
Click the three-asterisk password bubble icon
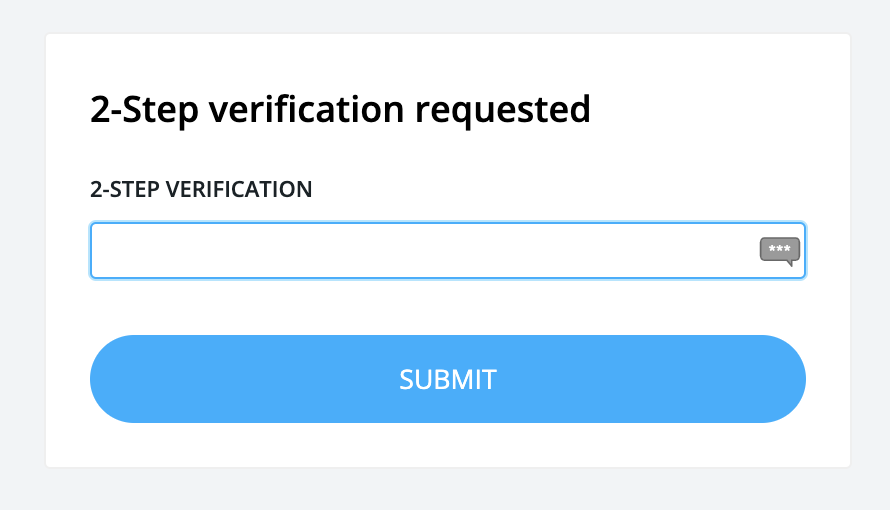pos(780,250)
